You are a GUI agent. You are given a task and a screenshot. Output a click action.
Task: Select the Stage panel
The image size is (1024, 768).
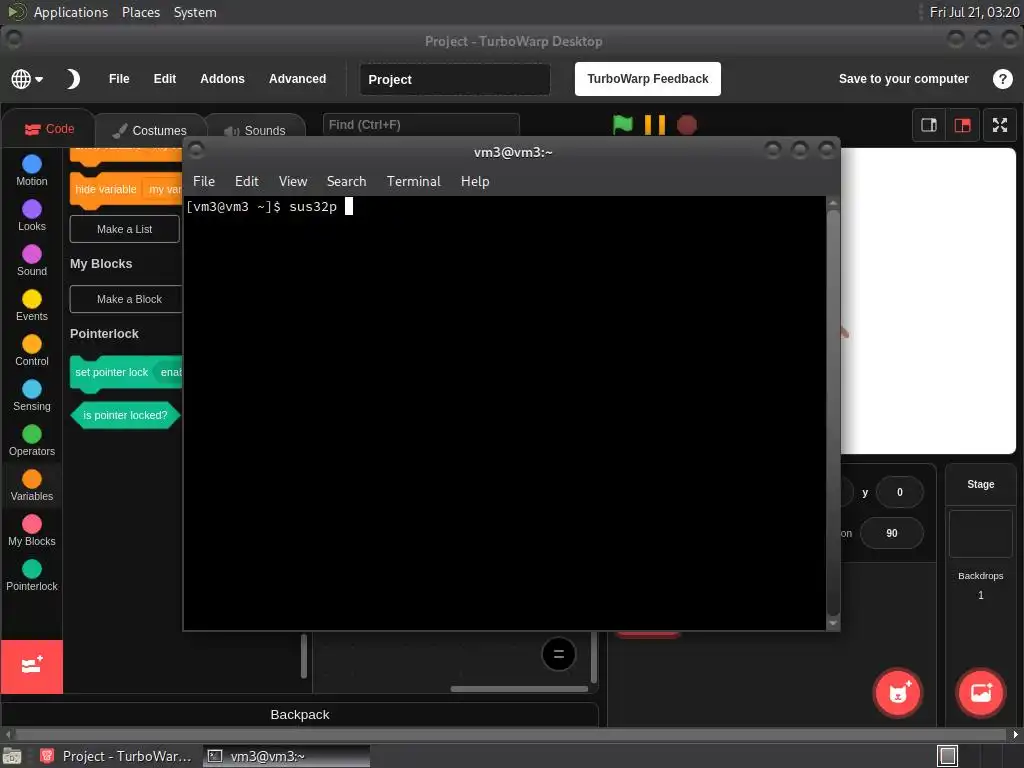pyautogui.click(x=980, y=485)
